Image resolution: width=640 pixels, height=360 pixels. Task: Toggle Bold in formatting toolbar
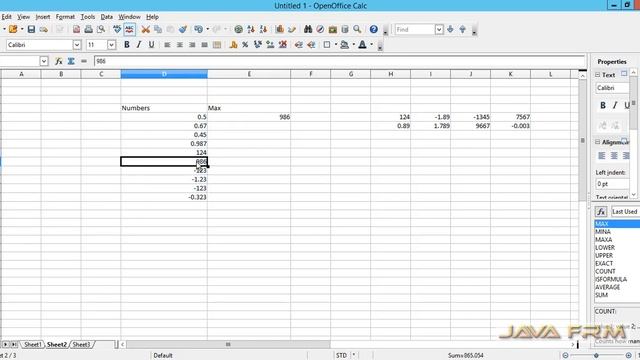[127, 45]
